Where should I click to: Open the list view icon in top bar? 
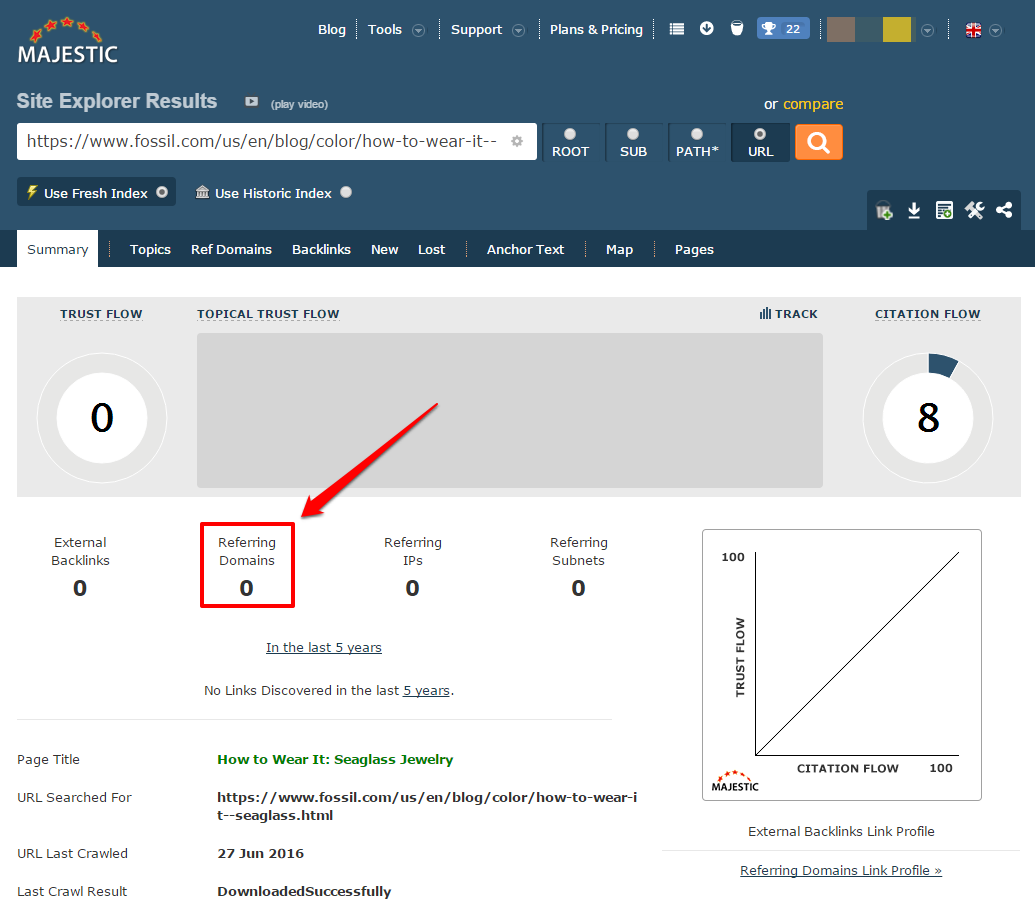click(x=677, y=29)
